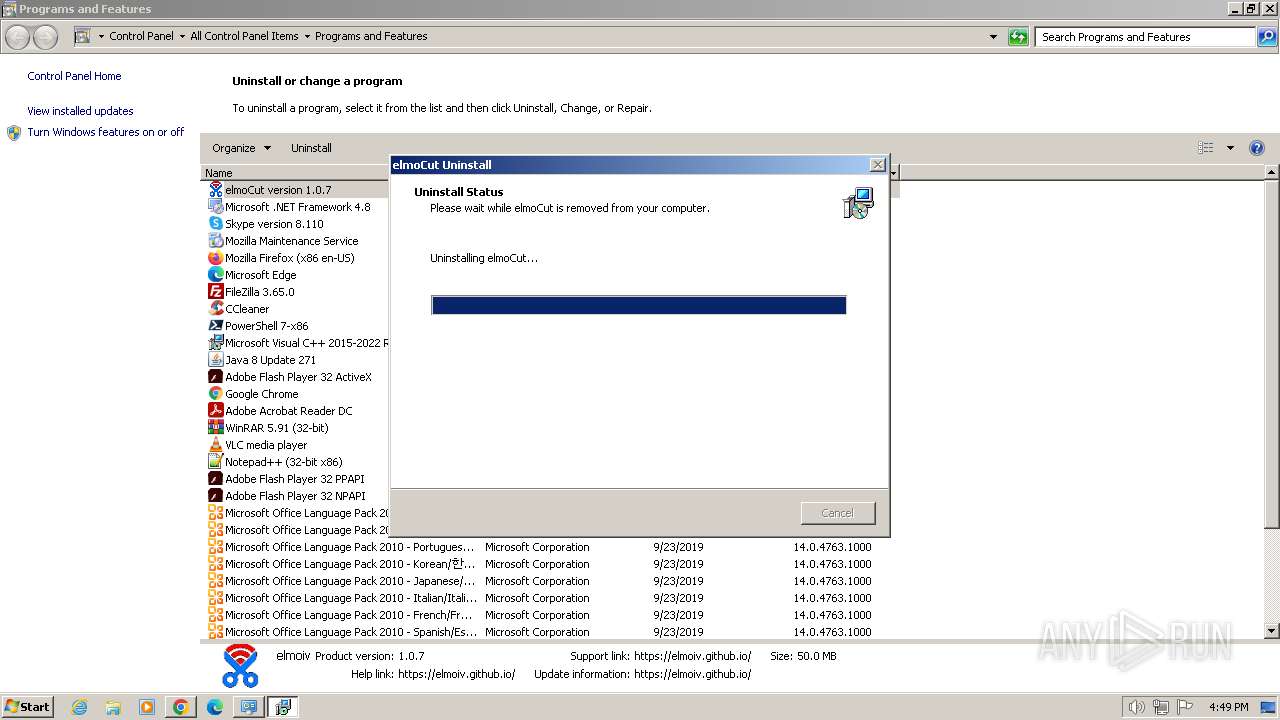Open Windows Explorer from taskbar
This screenshot has width=1280, height=720.
[113, 707]
